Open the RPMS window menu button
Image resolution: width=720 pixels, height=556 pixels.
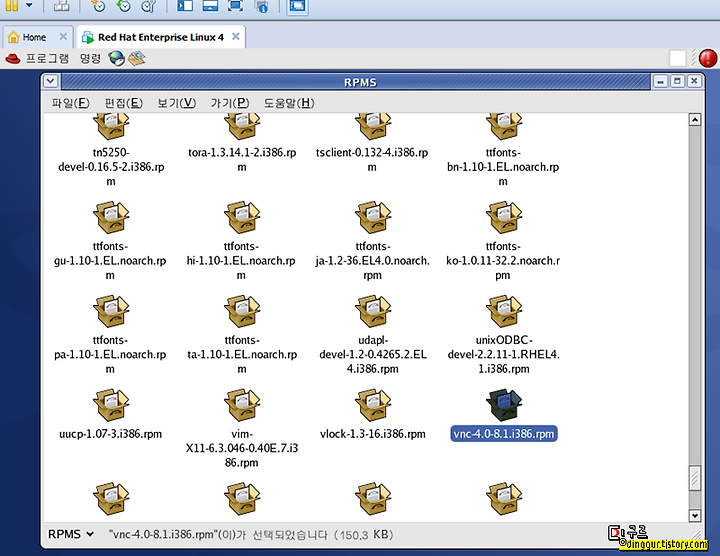51,82
